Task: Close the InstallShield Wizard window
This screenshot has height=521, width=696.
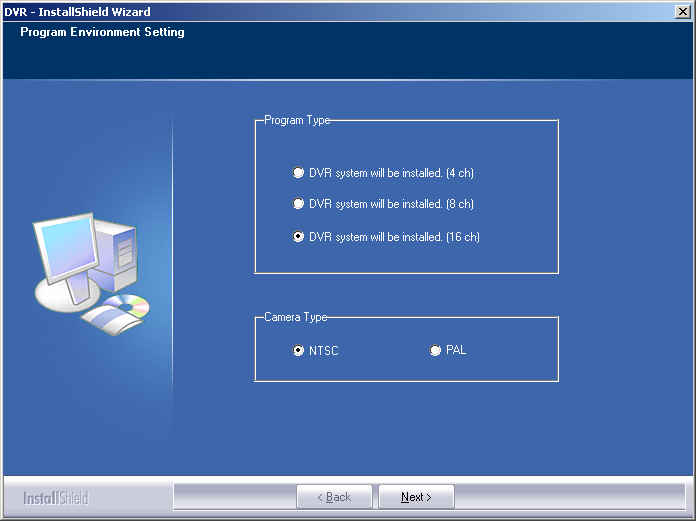Action: pos(682,12)
